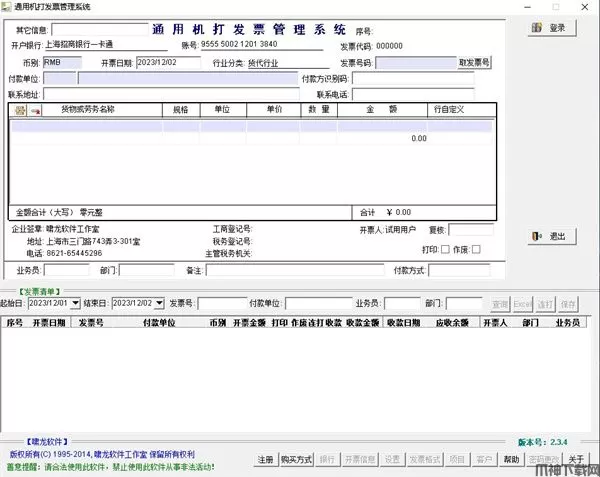Click the app icon in the title bar
The image size is (600, 477).
coord(8,6)
